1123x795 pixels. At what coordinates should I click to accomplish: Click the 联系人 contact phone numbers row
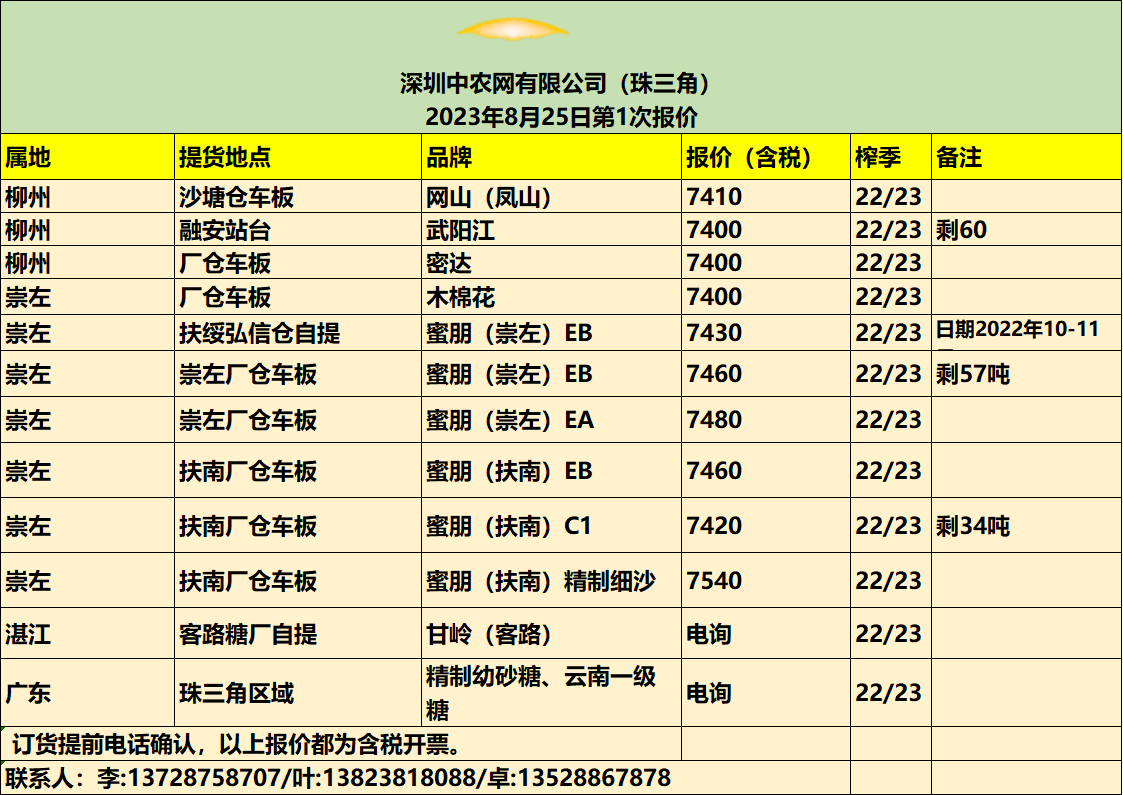pyautogui.click(x=338, y=778)
